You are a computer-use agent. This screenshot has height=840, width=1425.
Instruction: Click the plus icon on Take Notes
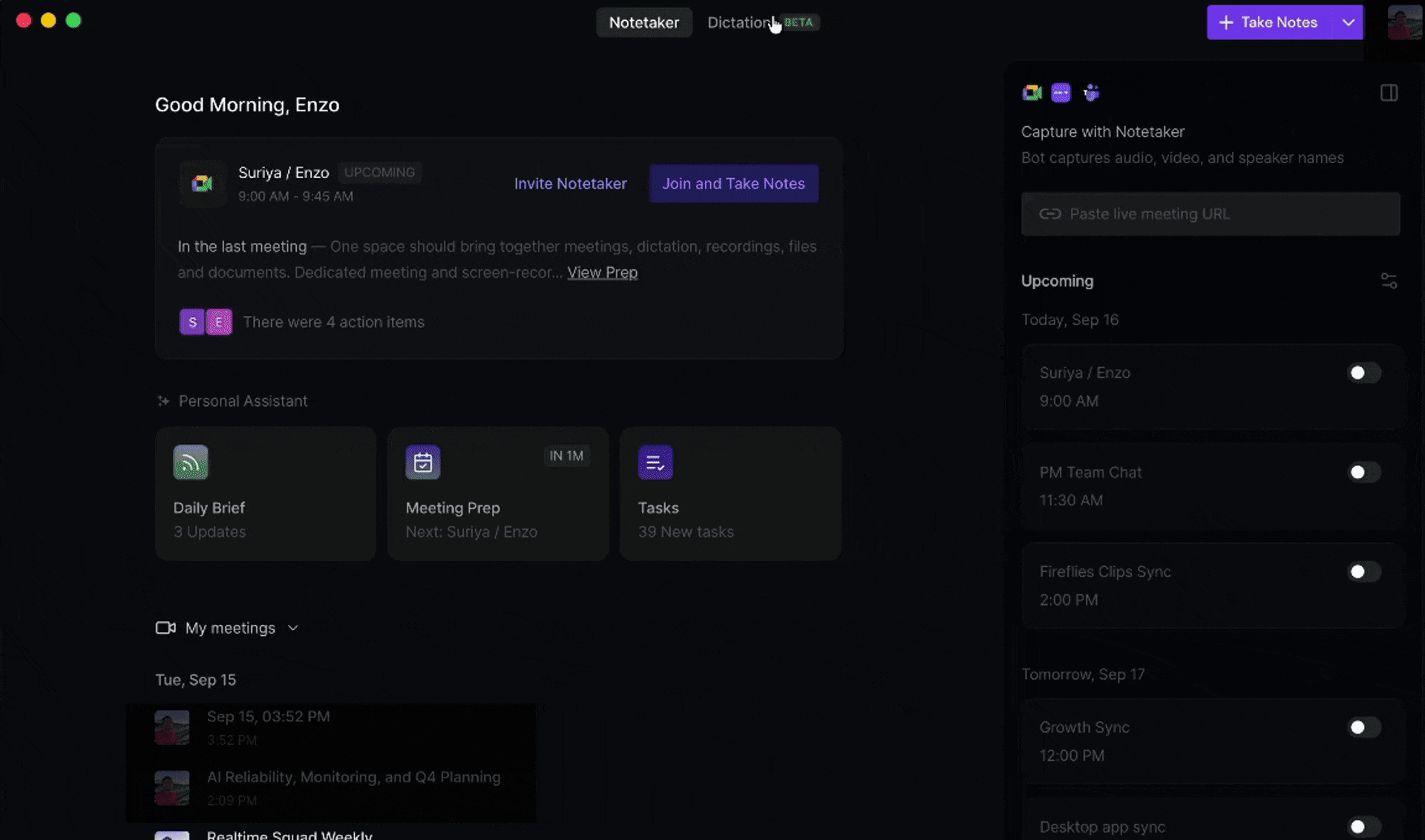[x=1226, y=22]
